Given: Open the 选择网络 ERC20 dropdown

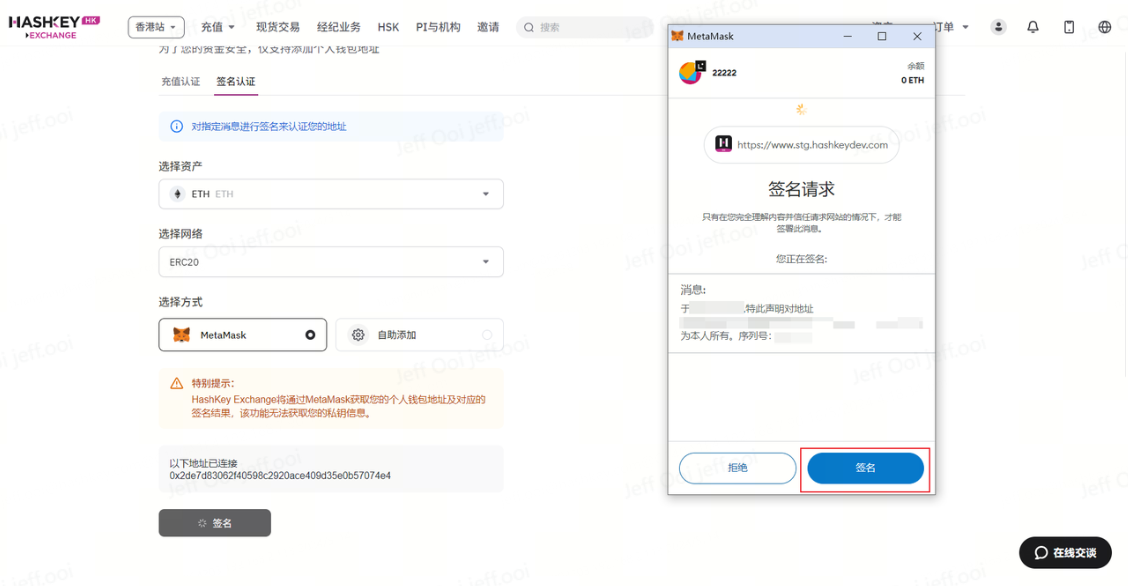Looking at the screenshot, I should coord(331,262).
